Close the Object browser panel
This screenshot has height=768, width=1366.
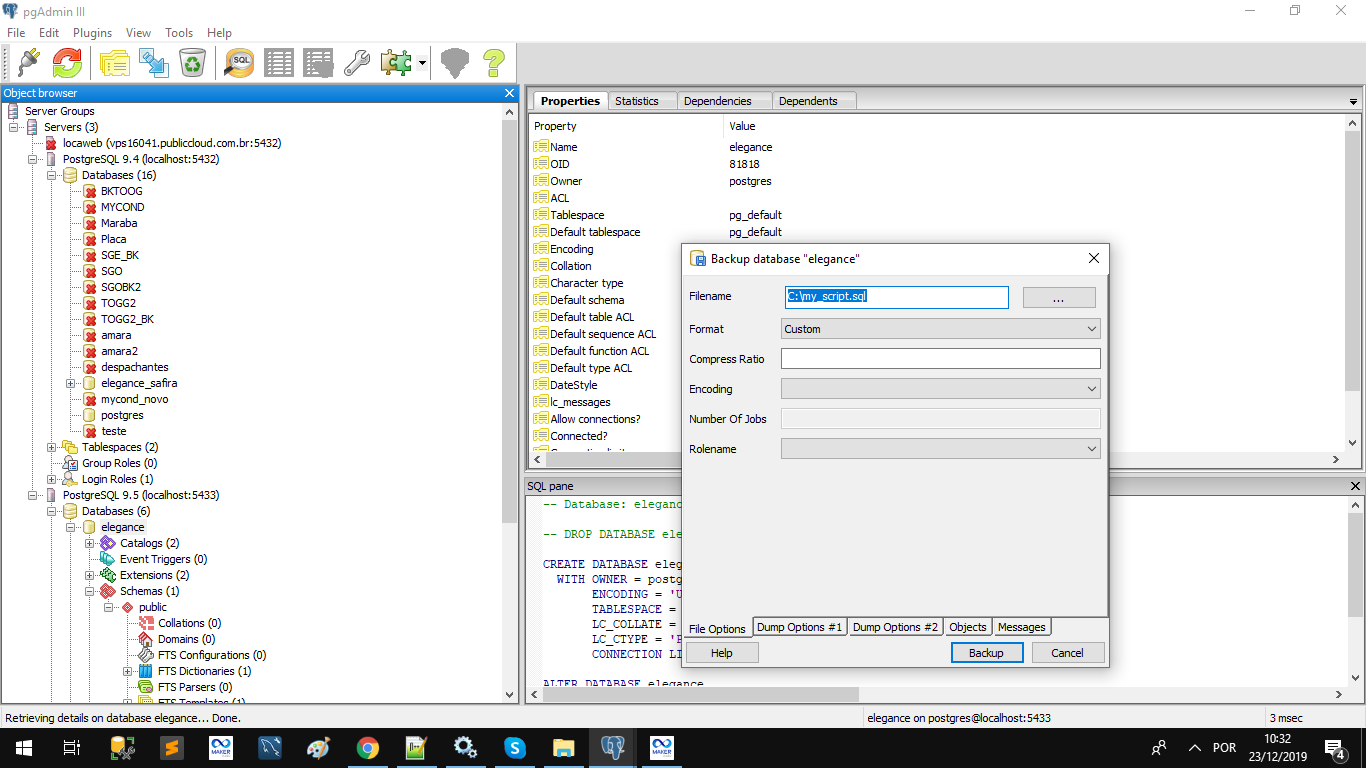click(x=509, y=93)
